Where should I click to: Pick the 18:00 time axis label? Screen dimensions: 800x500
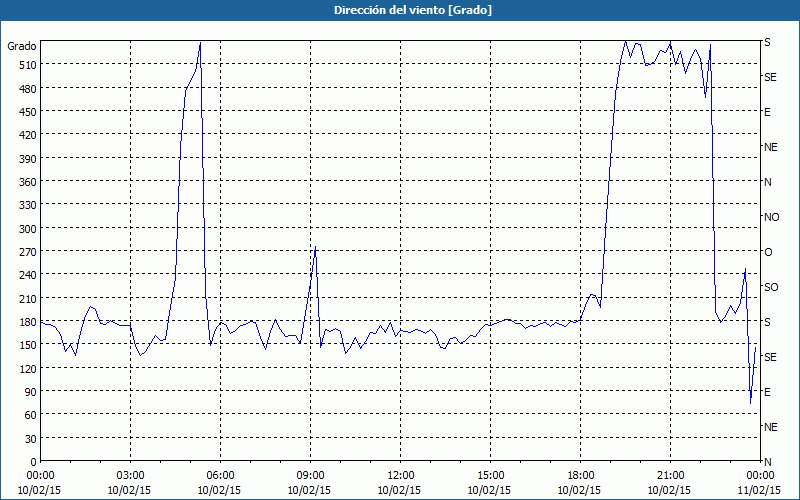pyautogui.click(x=581, y=476)
